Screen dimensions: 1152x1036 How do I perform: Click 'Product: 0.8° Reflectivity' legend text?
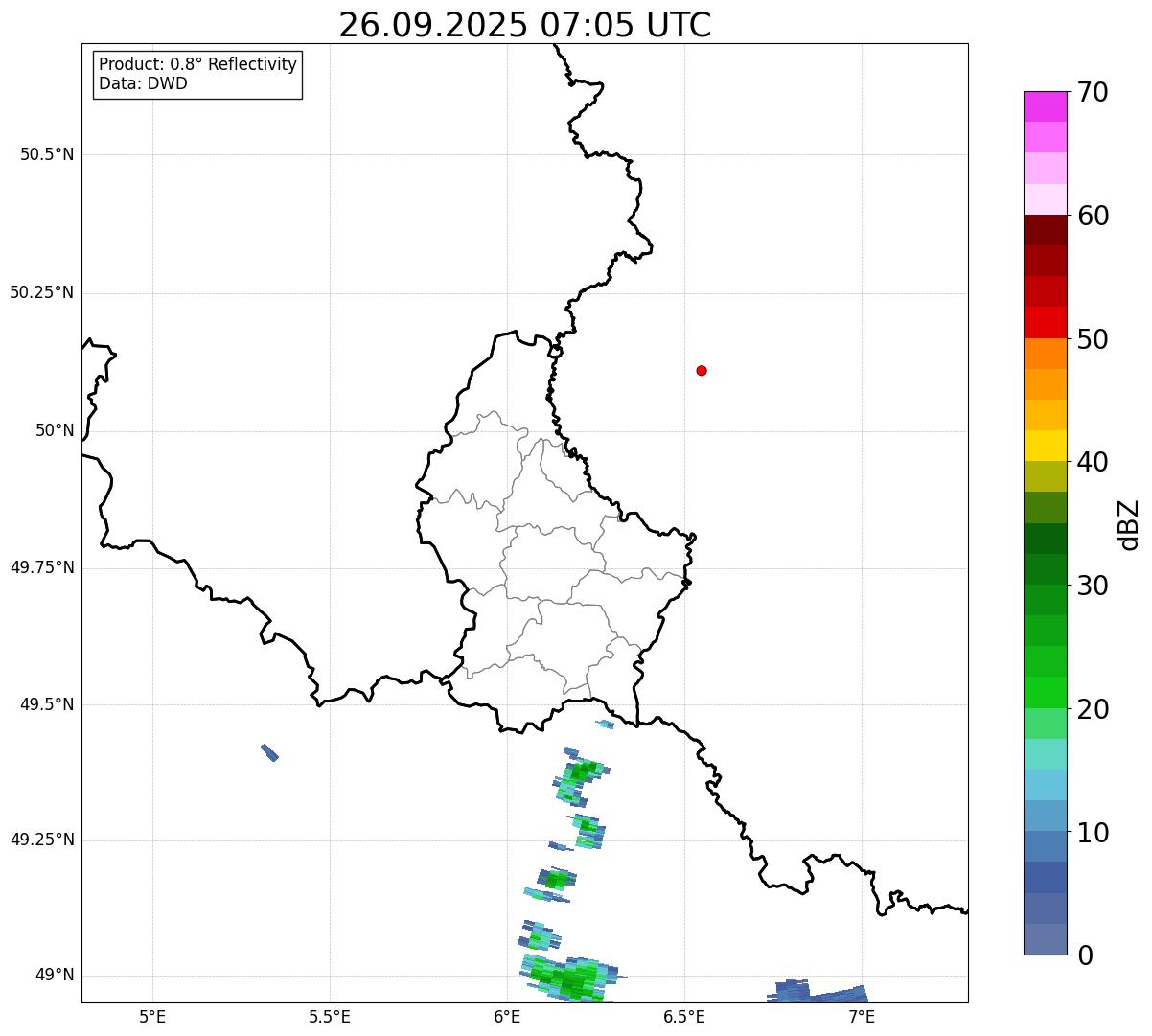[x=198, y=64]
